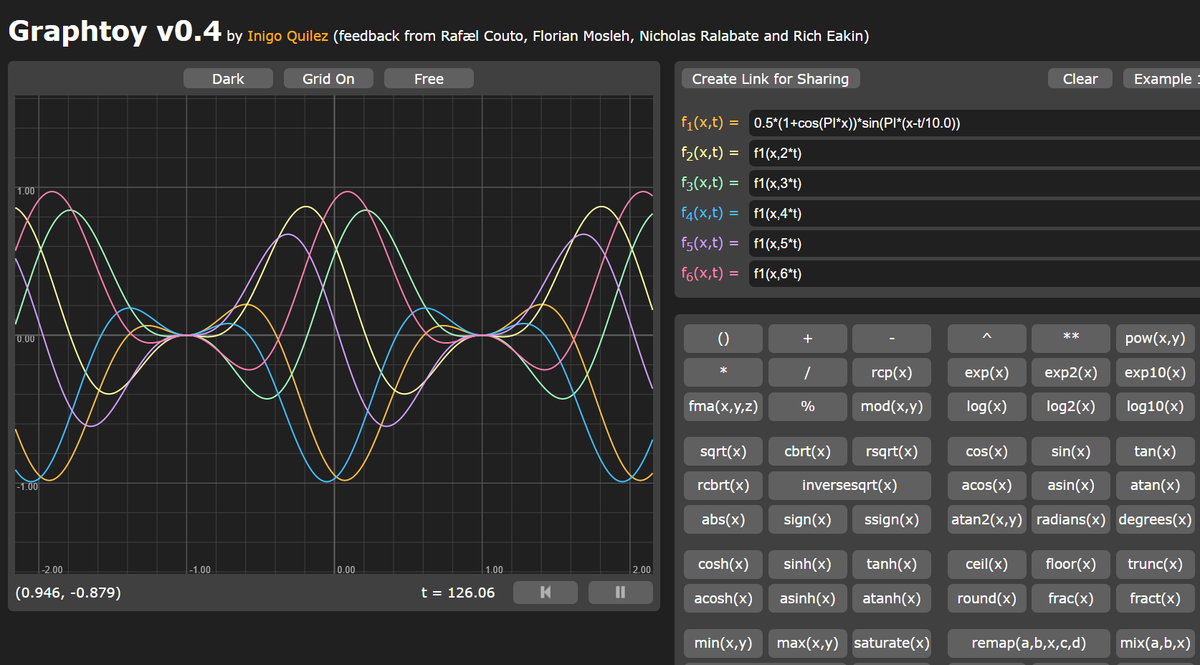Insert ssign(x) function
The image size is (1200, 665).
(891, 519)
